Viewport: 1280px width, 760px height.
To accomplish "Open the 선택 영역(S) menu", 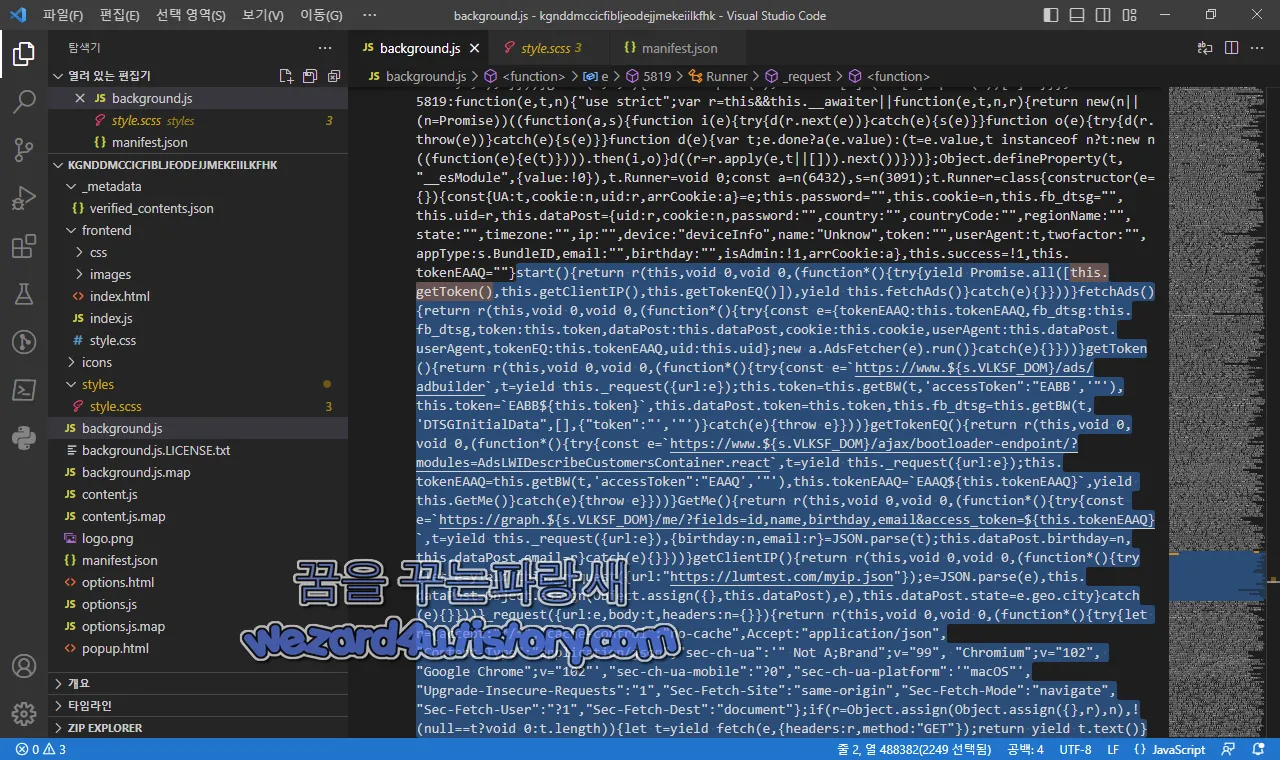I will (191, 15).
